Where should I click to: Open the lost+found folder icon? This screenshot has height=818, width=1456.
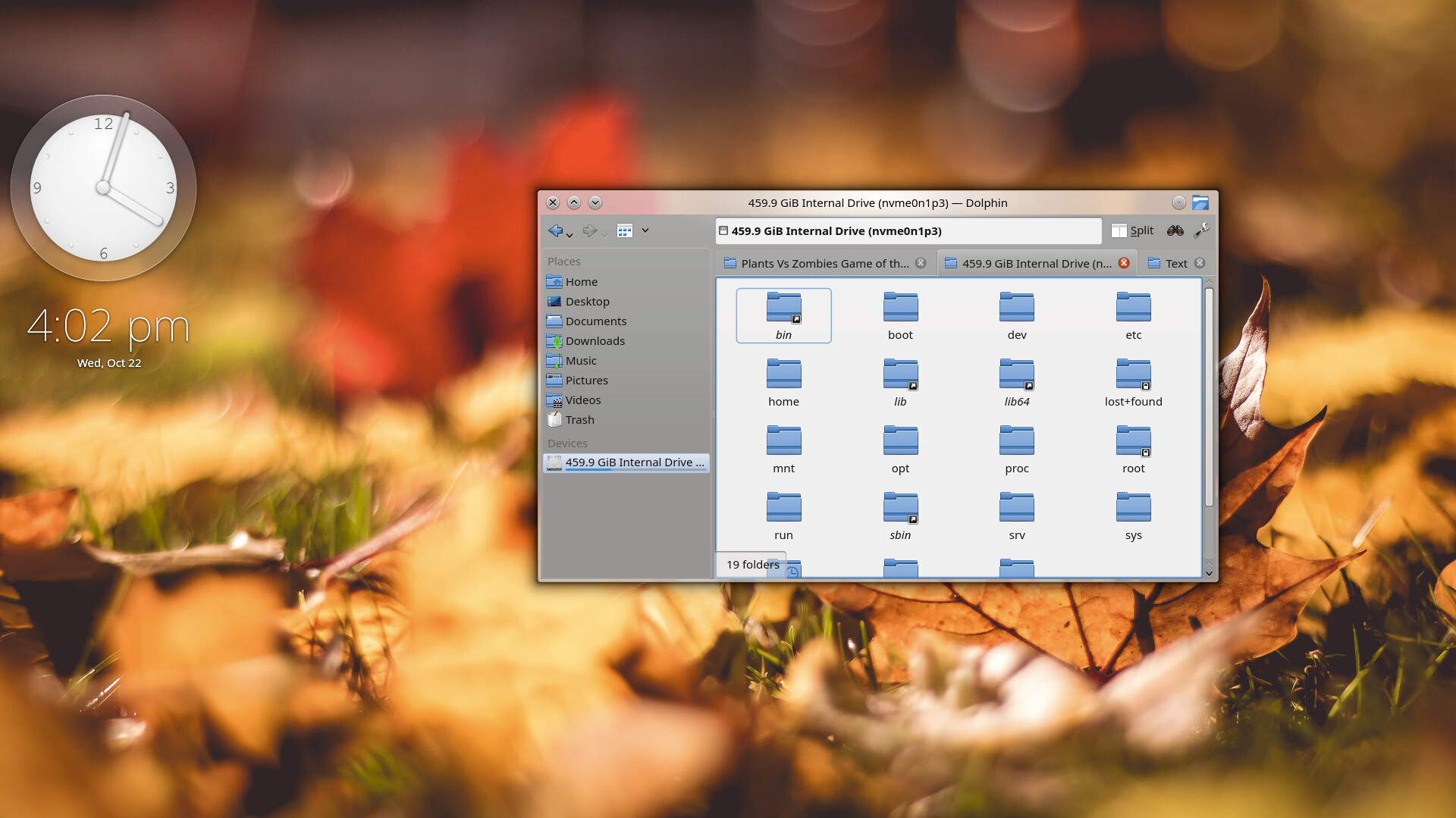[x=1133, y=375]
